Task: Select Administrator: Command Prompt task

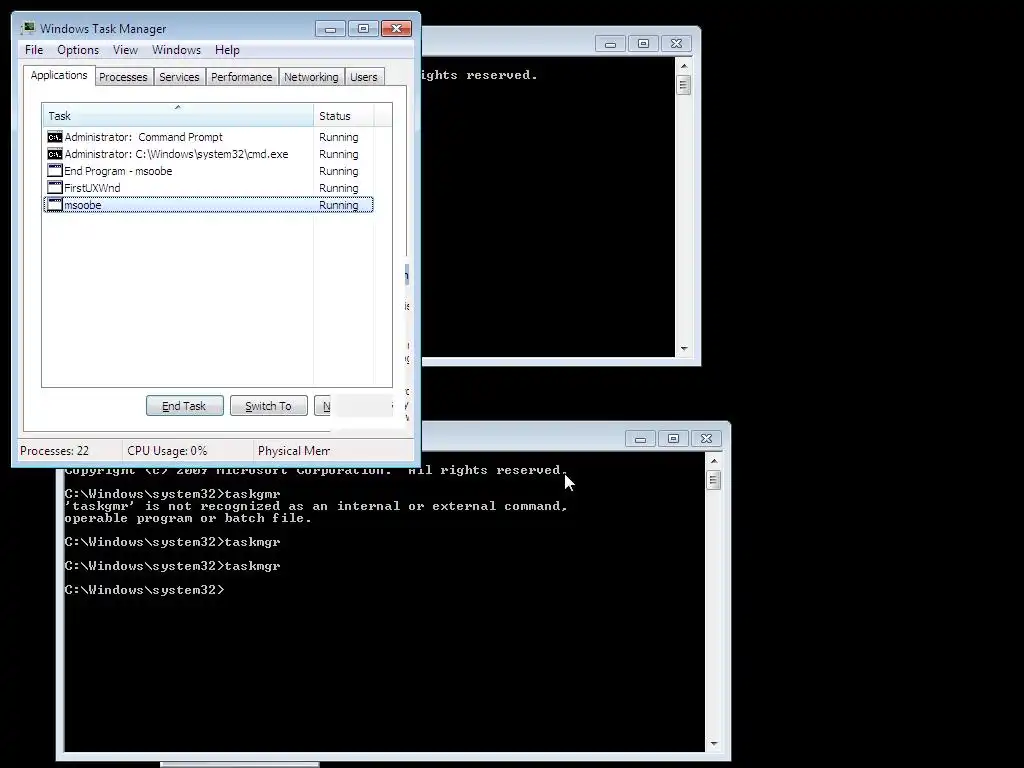Action: [x=208, y=137]
